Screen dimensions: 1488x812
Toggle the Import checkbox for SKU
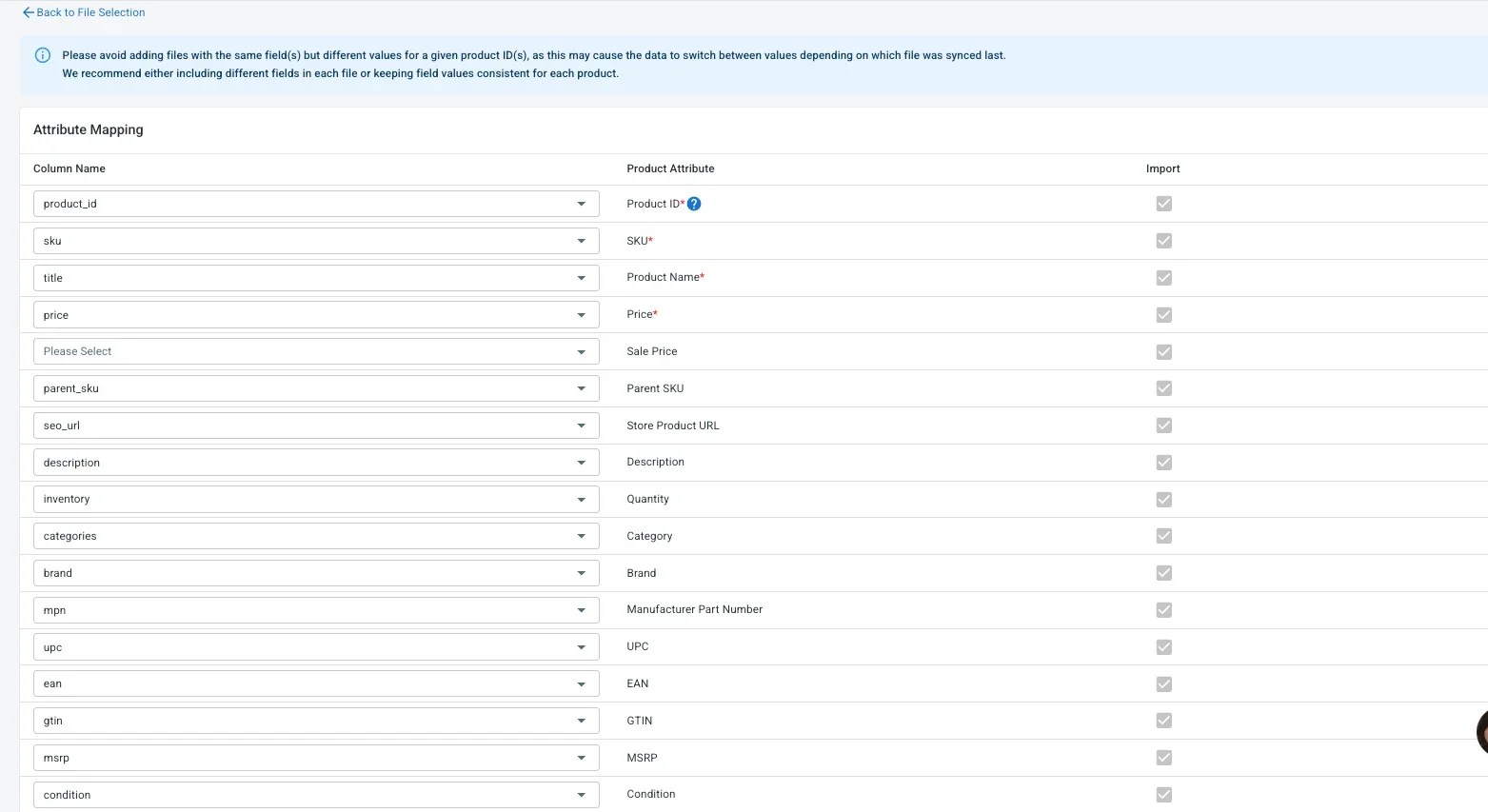click(x=1163, y=241)
